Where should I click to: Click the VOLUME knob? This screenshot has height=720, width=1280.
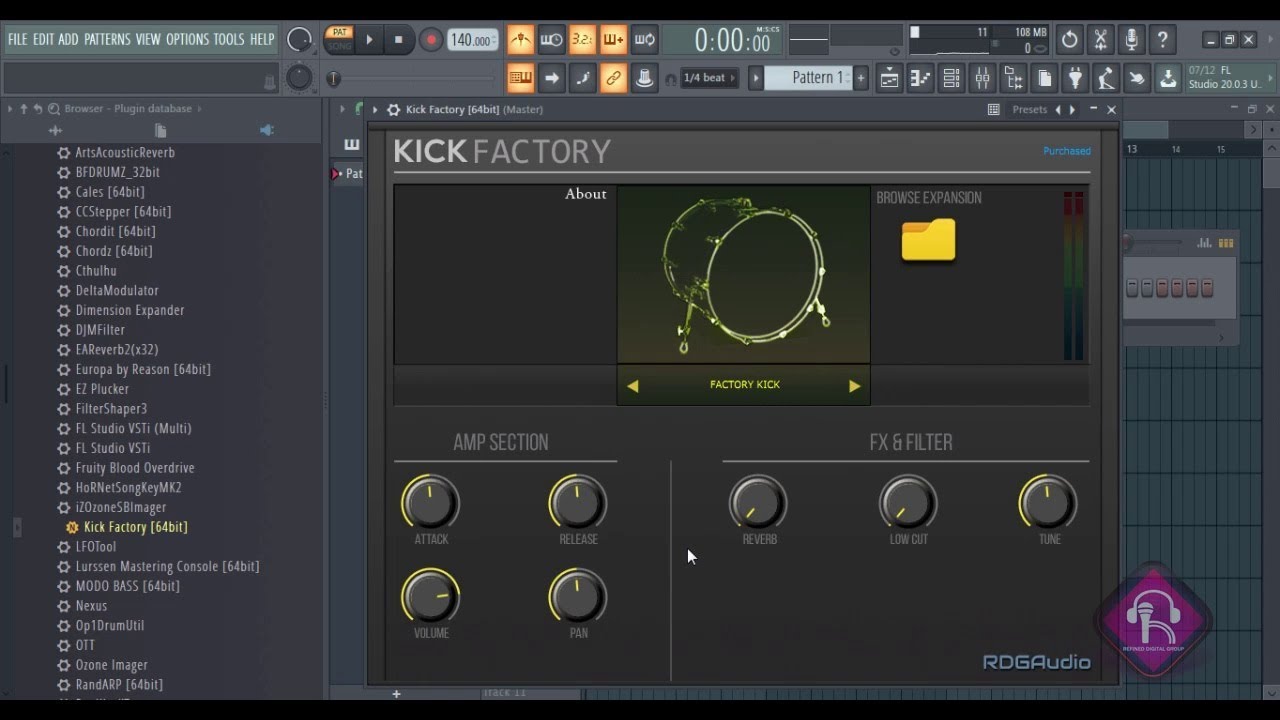click(431, 596)
